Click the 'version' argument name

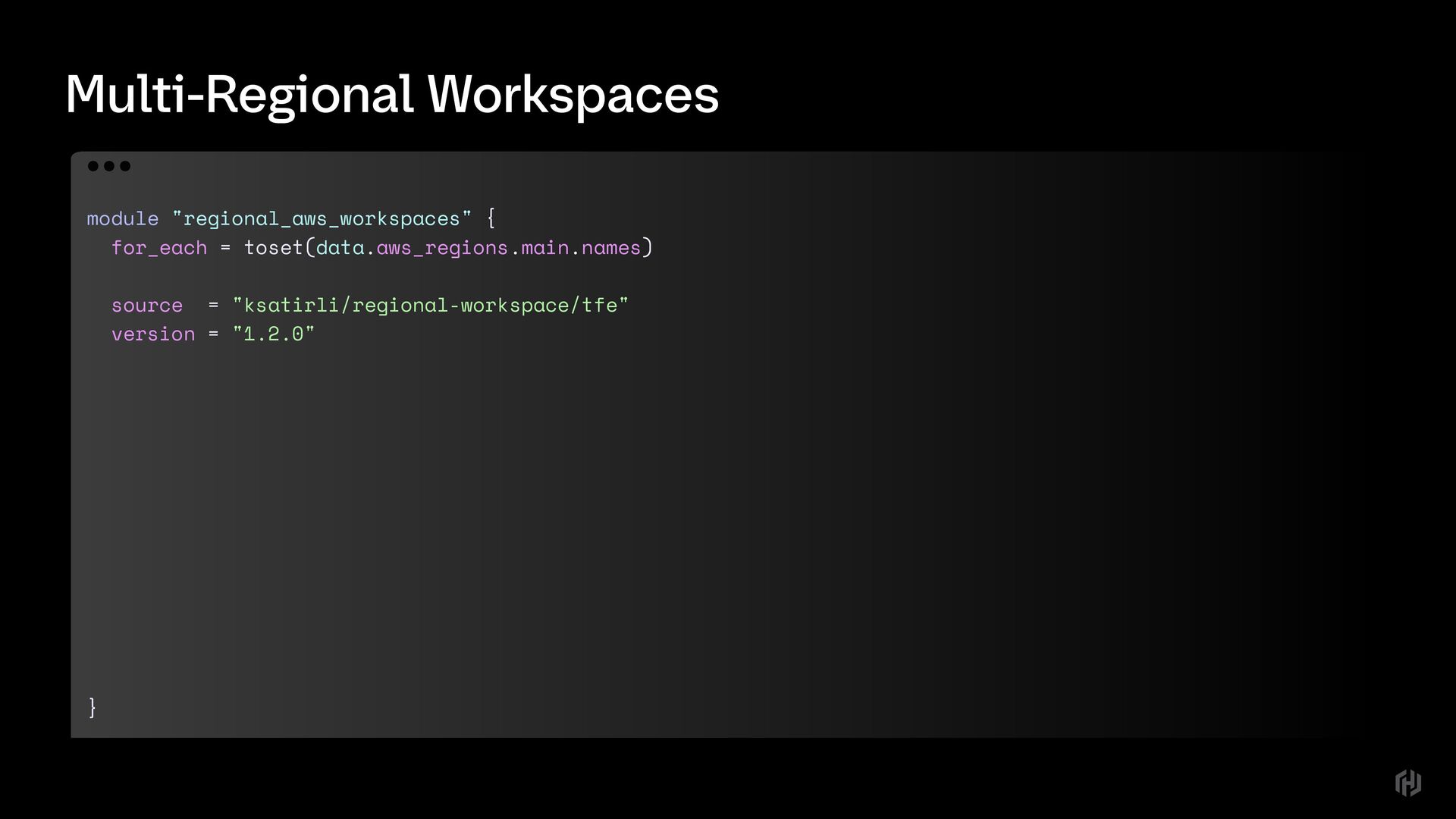click(x=153, y=334)
